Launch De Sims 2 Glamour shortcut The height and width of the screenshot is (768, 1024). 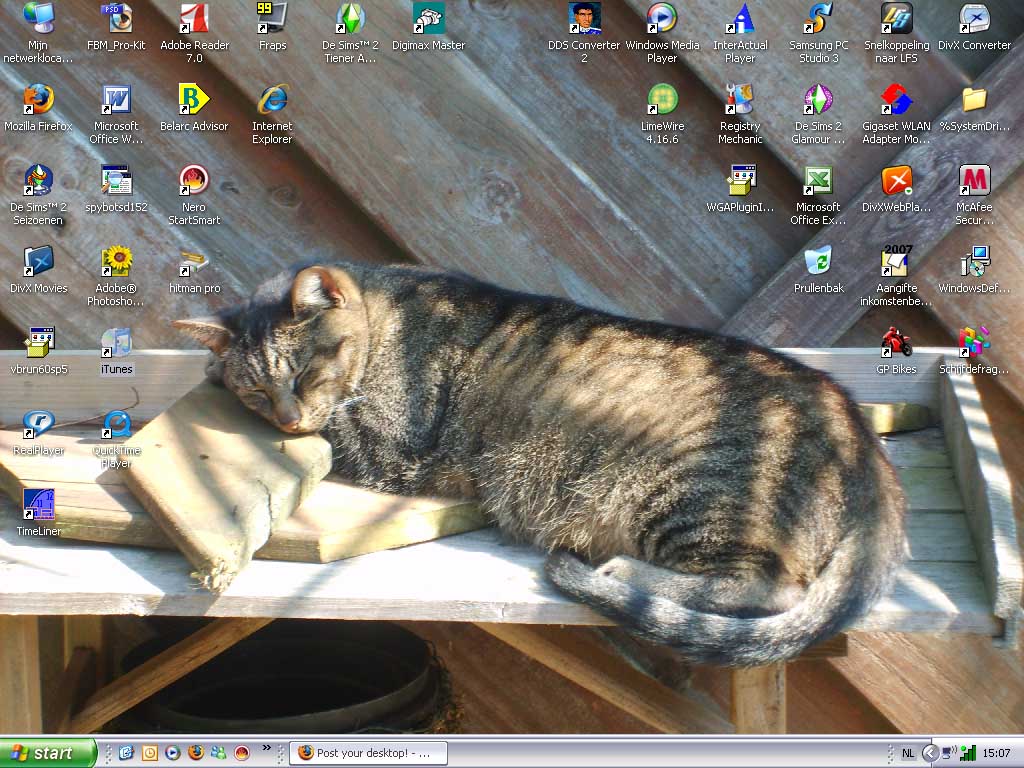(818, 114)
